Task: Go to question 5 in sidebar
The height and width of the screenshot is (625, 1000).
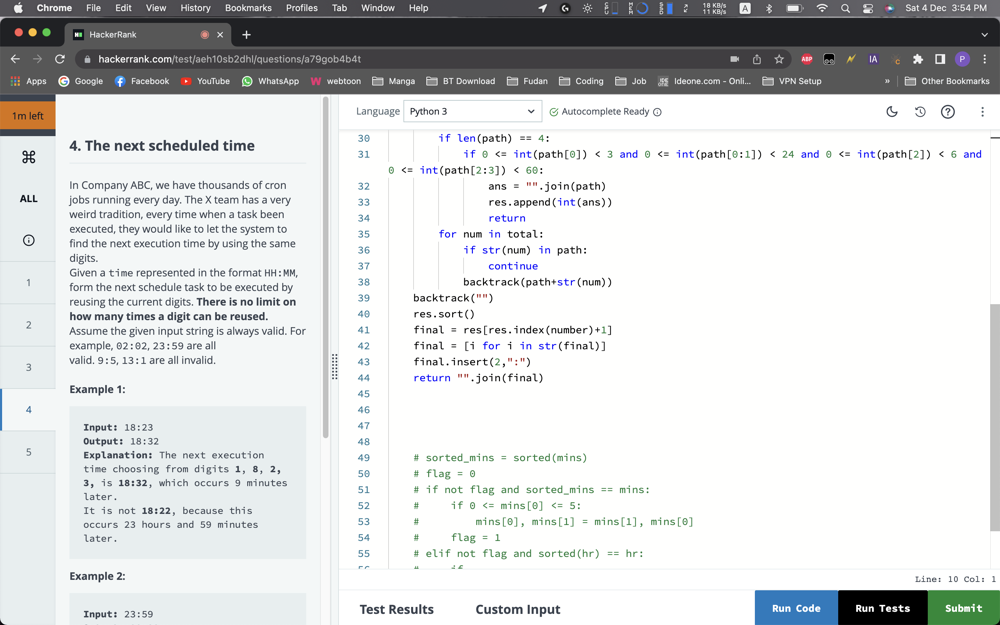Action: (x=28, y=452)
